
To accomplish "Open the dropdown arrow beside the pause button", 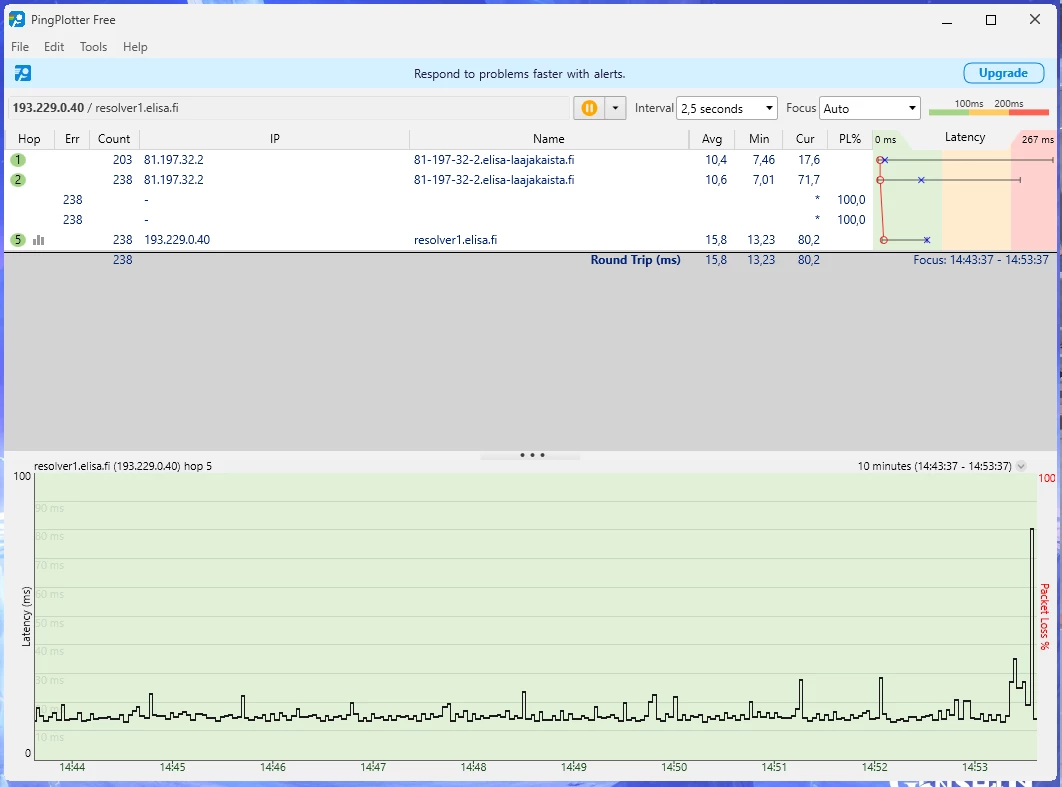I will click(615, 108).
